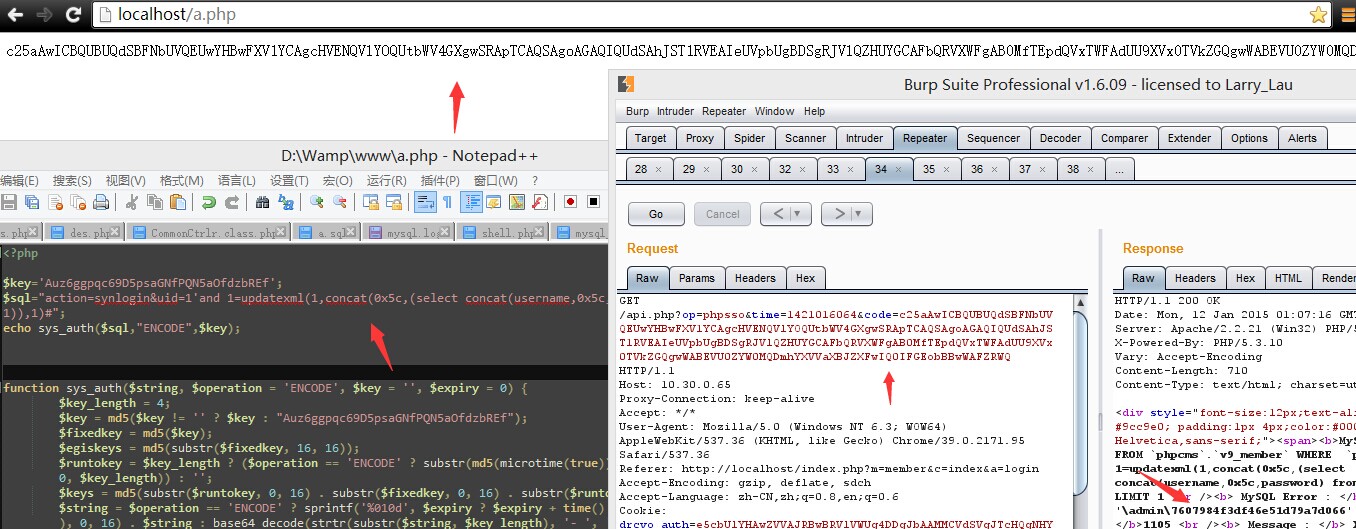Open the Response Hex tab

click(x=1245, y=278)
